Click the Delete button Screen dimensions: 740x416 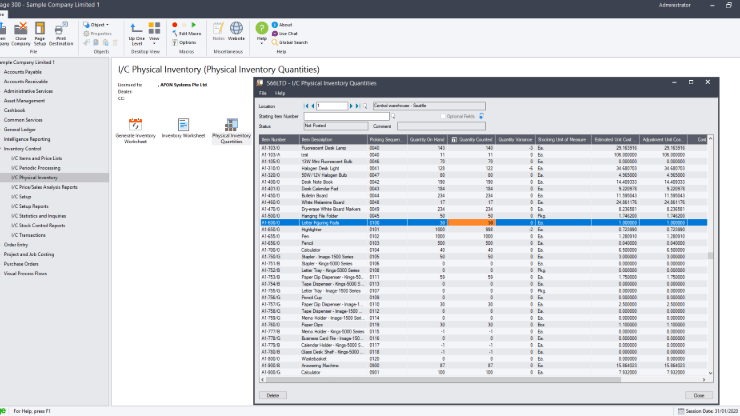pyautogui.click(x=273, y=395)
